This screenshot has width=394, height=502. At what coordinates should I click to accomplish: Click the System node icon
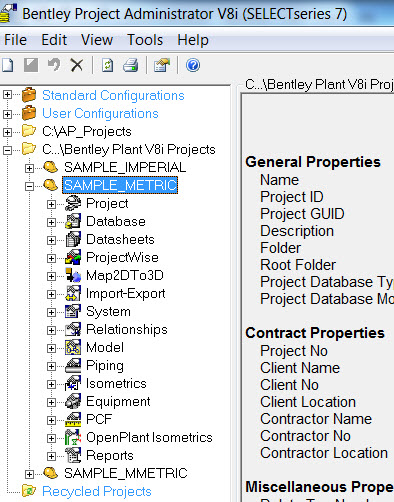tap(73, 311)
